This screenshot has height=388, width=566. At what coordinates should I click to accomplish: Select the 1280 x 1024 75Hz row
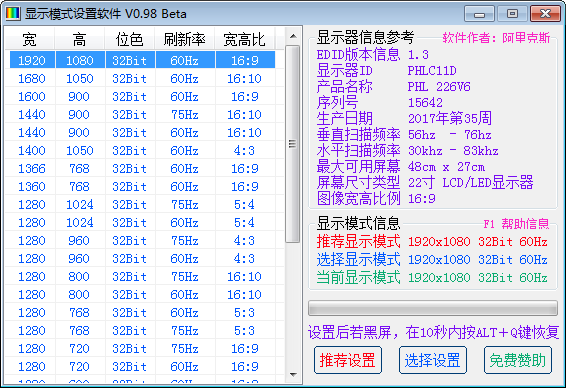pyautogui.click(x=143, y=205)
